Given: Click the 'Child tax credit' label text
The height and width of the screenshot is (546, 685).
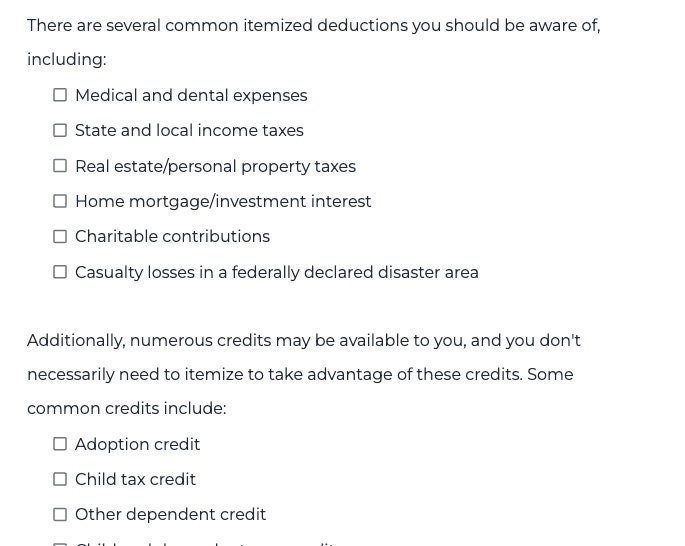Looking at the screenshot, I should pos(135,479).
